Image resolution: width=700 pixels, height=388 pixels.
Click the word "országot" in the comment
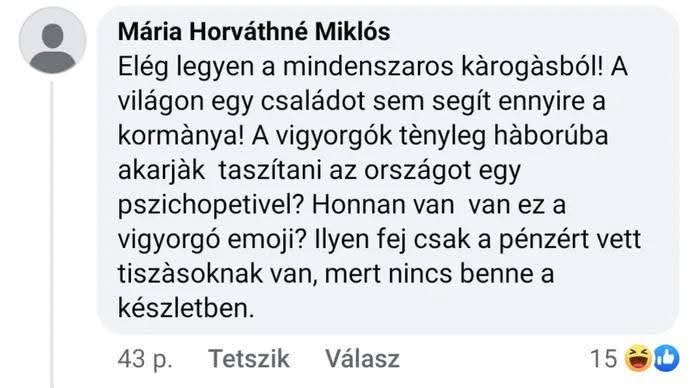click(417, 171)
